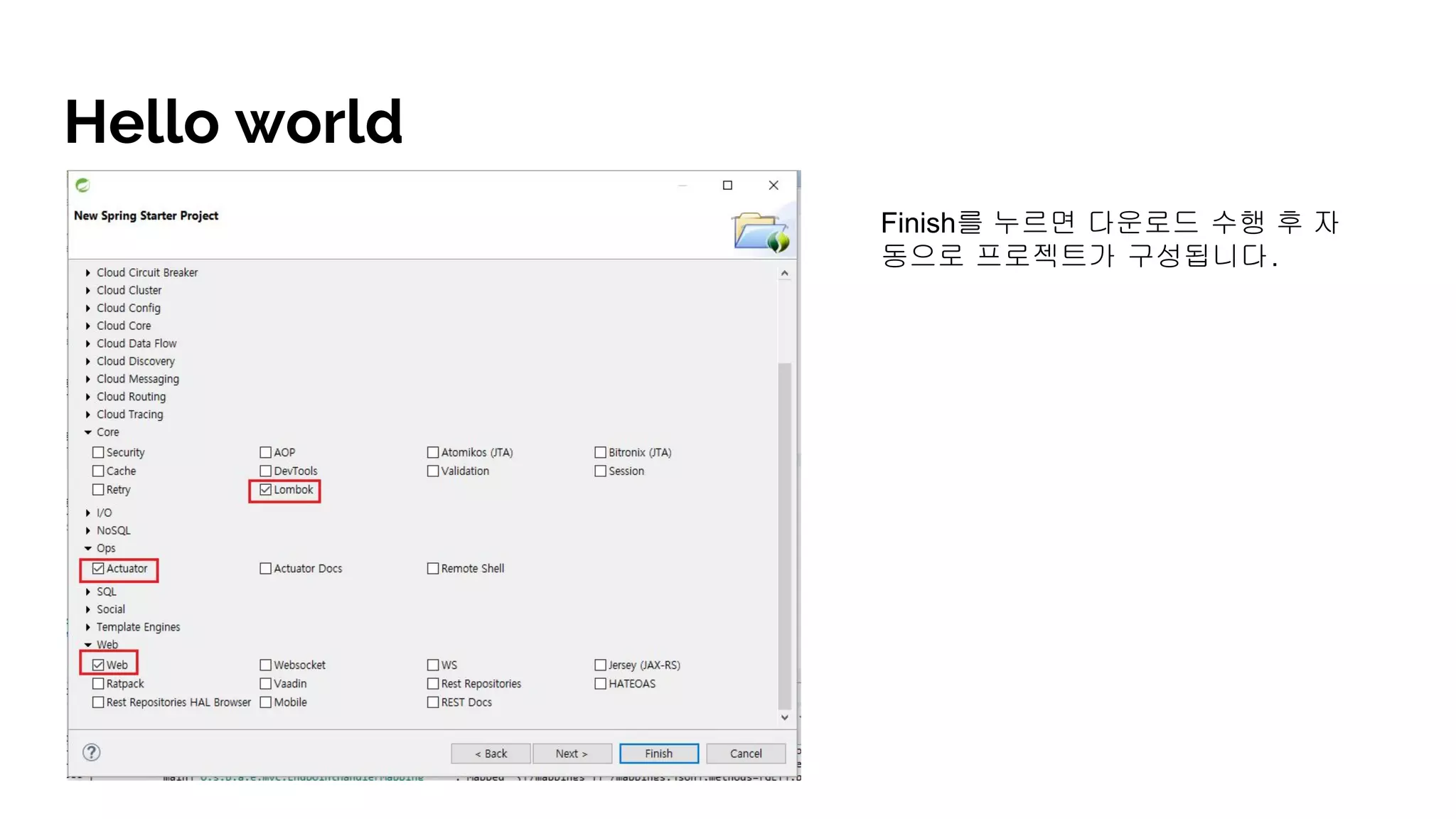Enable the WS checkbox
The height and width of the screenshot is (819, 1456).
432,665
